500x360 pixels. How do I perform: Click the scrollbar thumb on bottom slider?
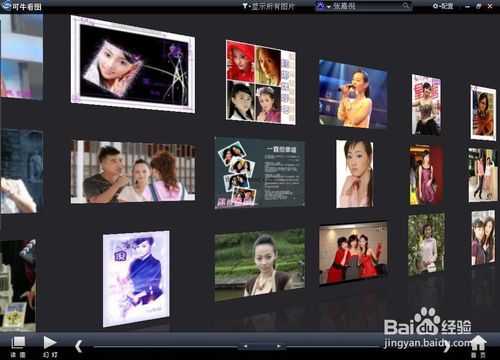coord(262,346)
